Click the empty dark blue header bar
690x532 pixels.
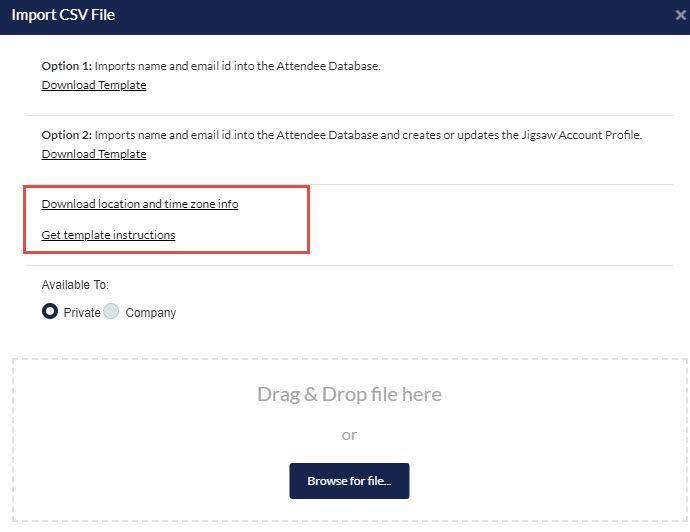click(400, 16)
